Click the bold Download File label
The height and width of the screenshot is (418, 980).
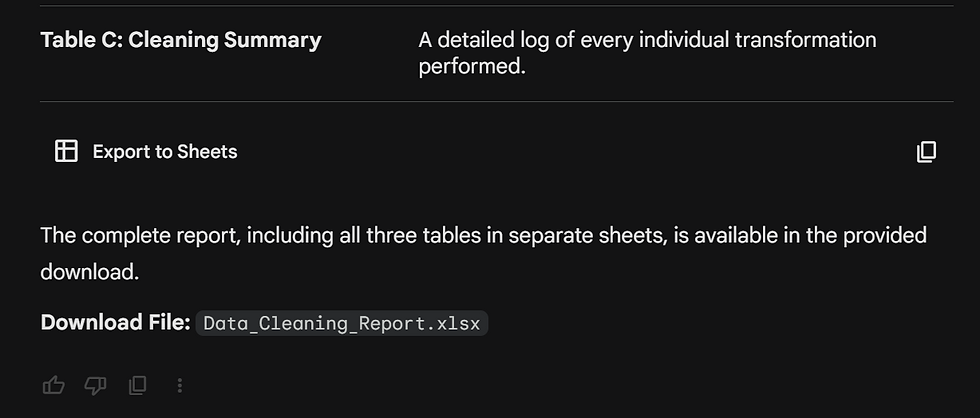[x=115, y=323]
